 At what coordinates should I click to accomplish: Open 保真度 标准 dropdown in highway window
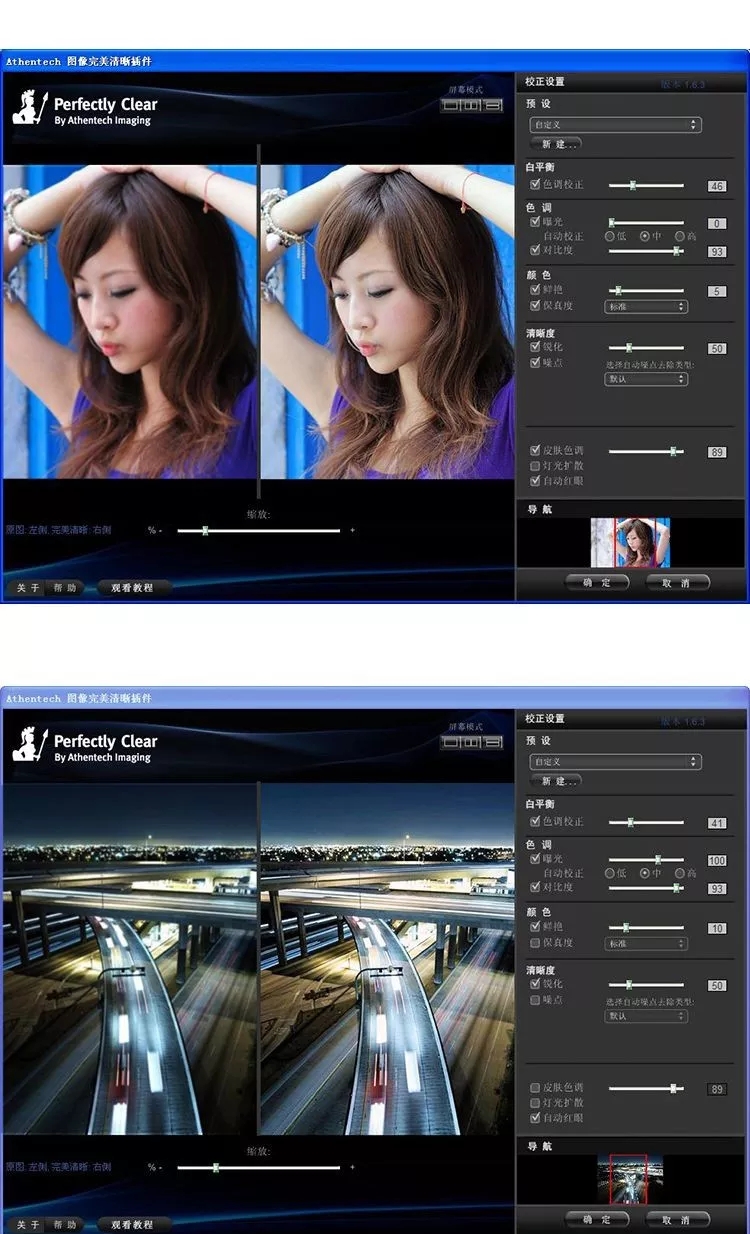[646, 943]
